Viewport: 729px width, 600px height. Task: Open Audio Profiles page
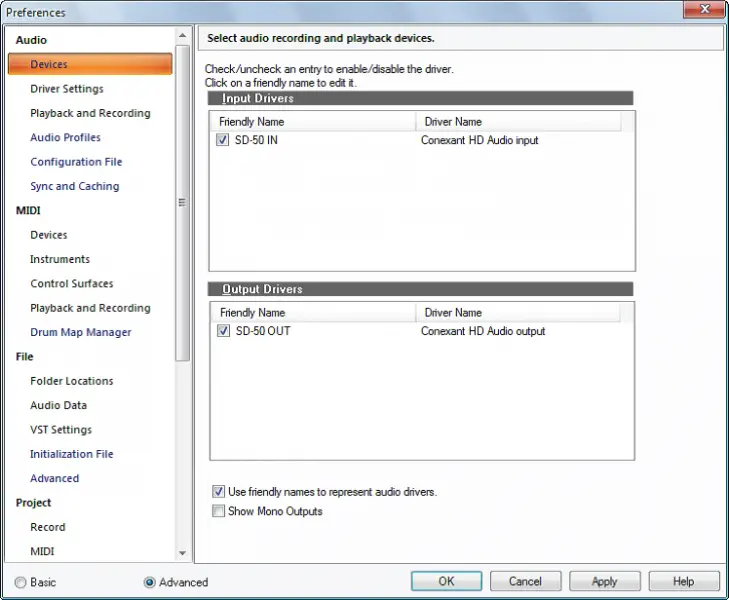pyautogui.click(x=66, y=138)
